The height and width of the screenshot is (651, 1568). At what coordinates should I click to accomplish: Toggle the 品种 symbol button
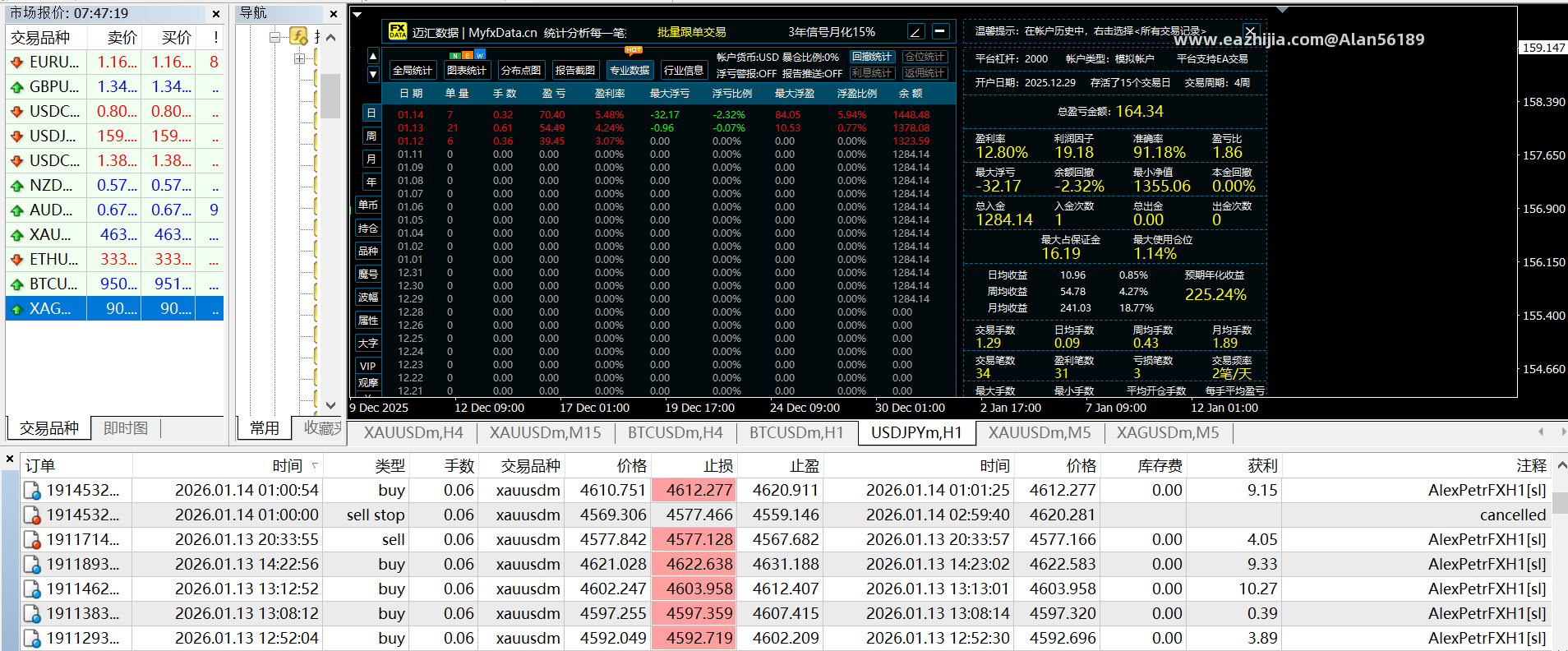pyautogui.click(x=368, y=252)
